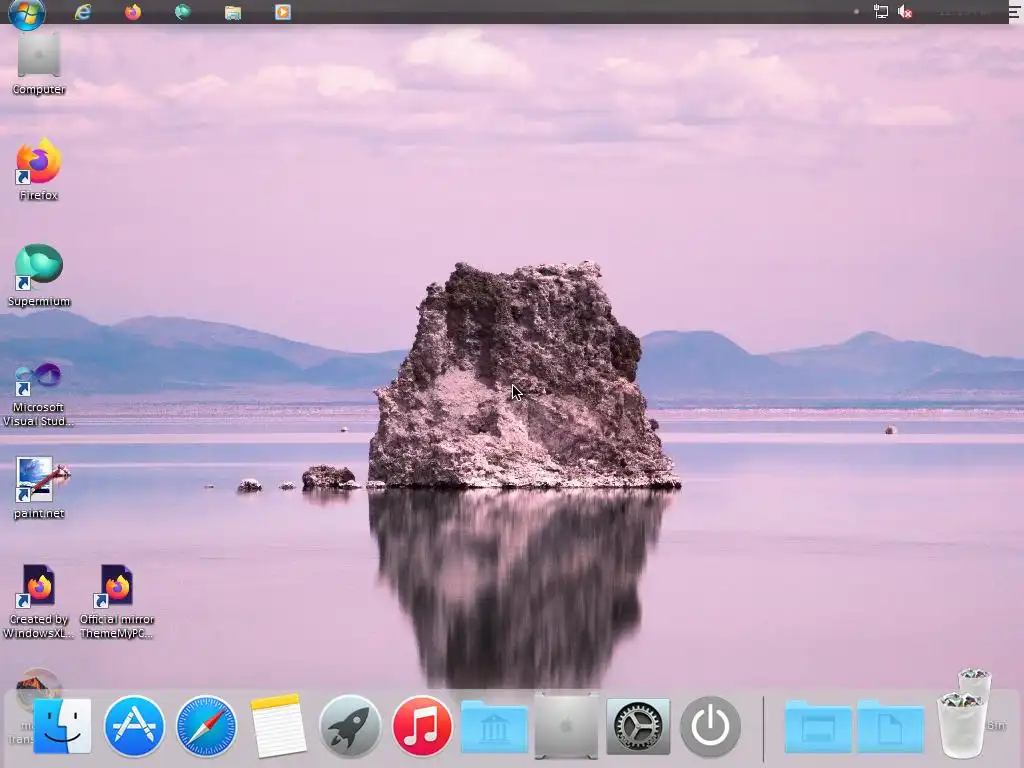Select the Computer desktop icon
Viewport: 1024px width, 768px height.
pyautogui.click(x=39, y=63)
